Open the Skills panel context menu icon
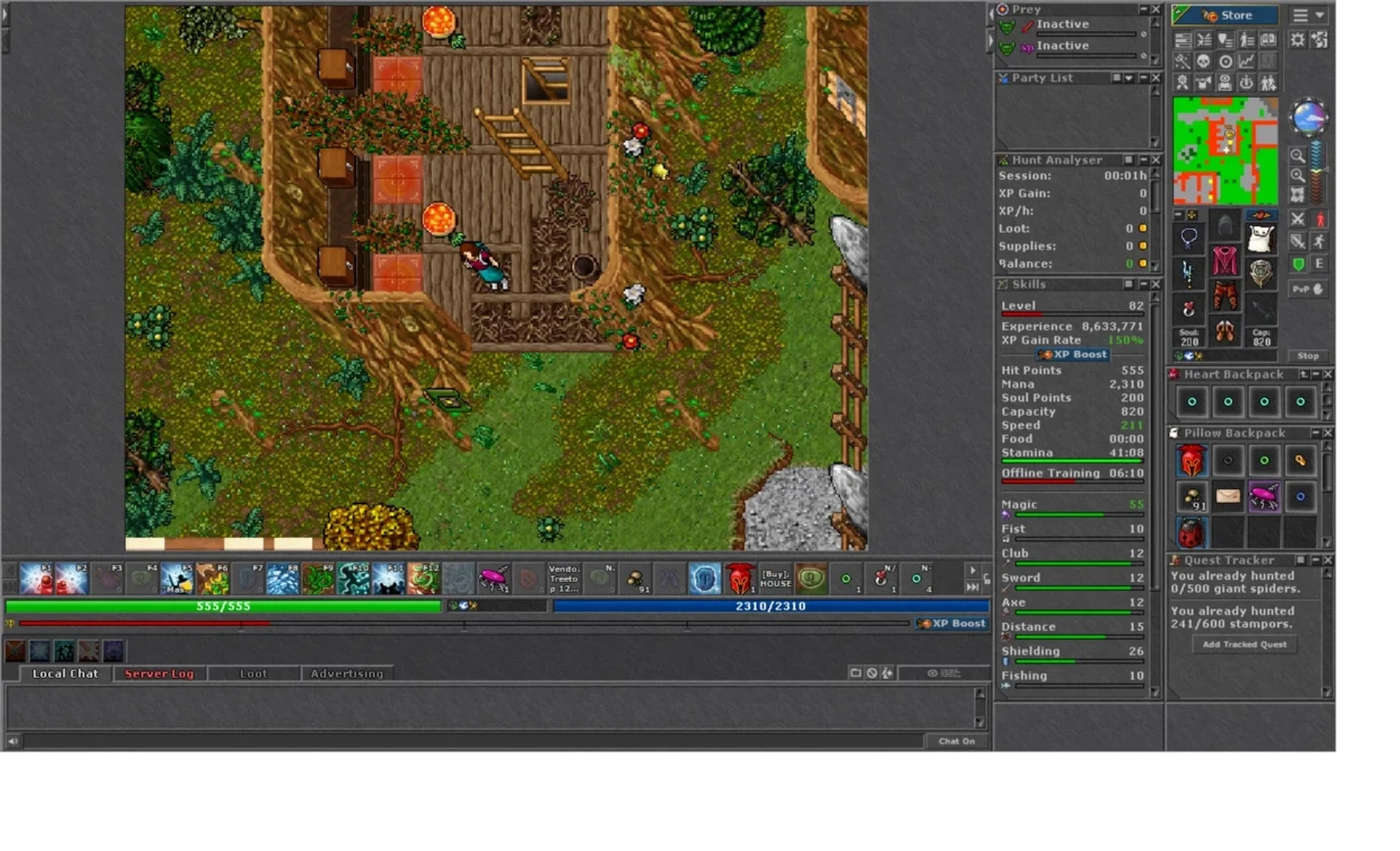The width and height of the screenshot is (1400, 851). pos(1129,285)
